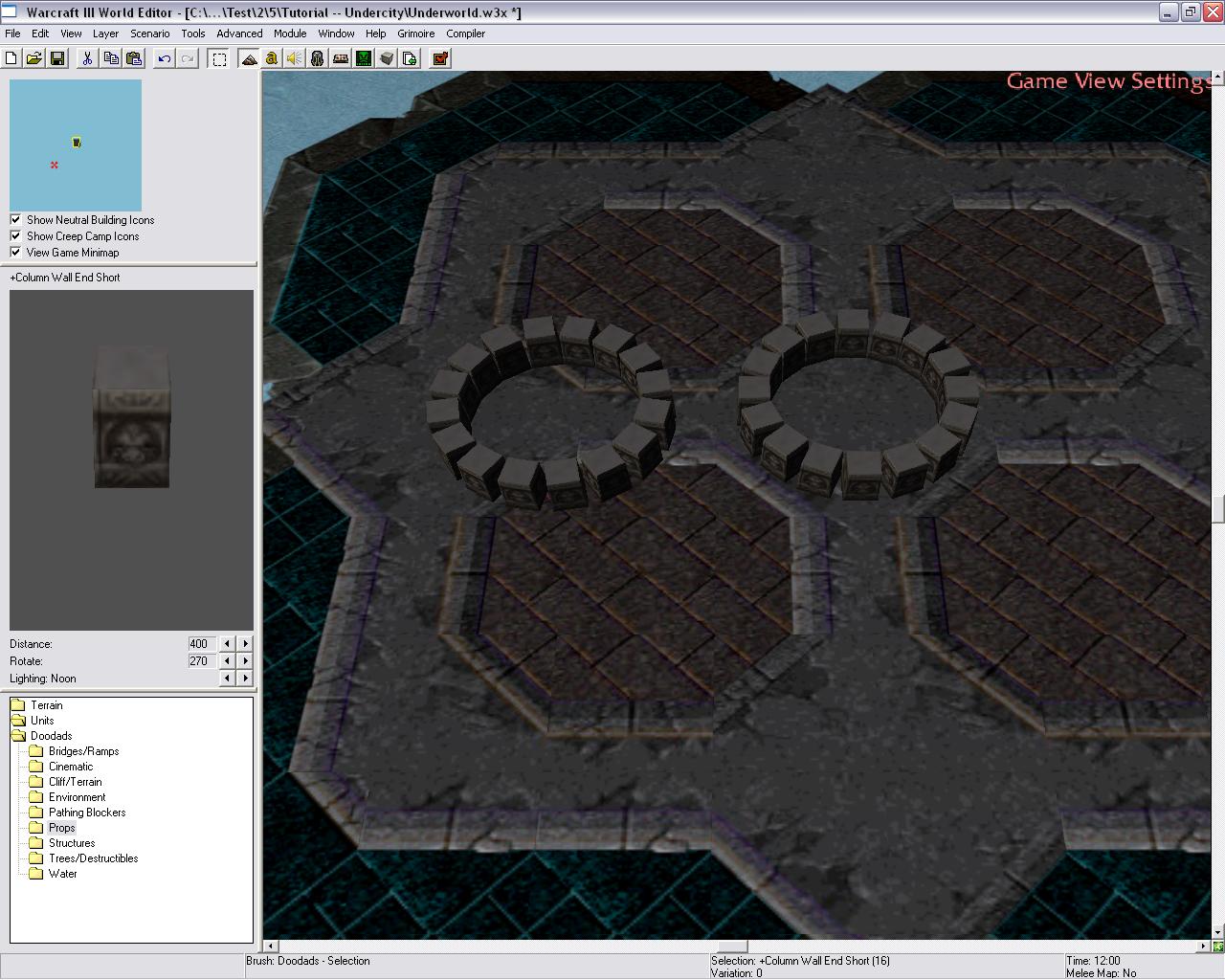Click Game View Settings link
This screenshot has width=1225, height=980.
pos(1106,81)
